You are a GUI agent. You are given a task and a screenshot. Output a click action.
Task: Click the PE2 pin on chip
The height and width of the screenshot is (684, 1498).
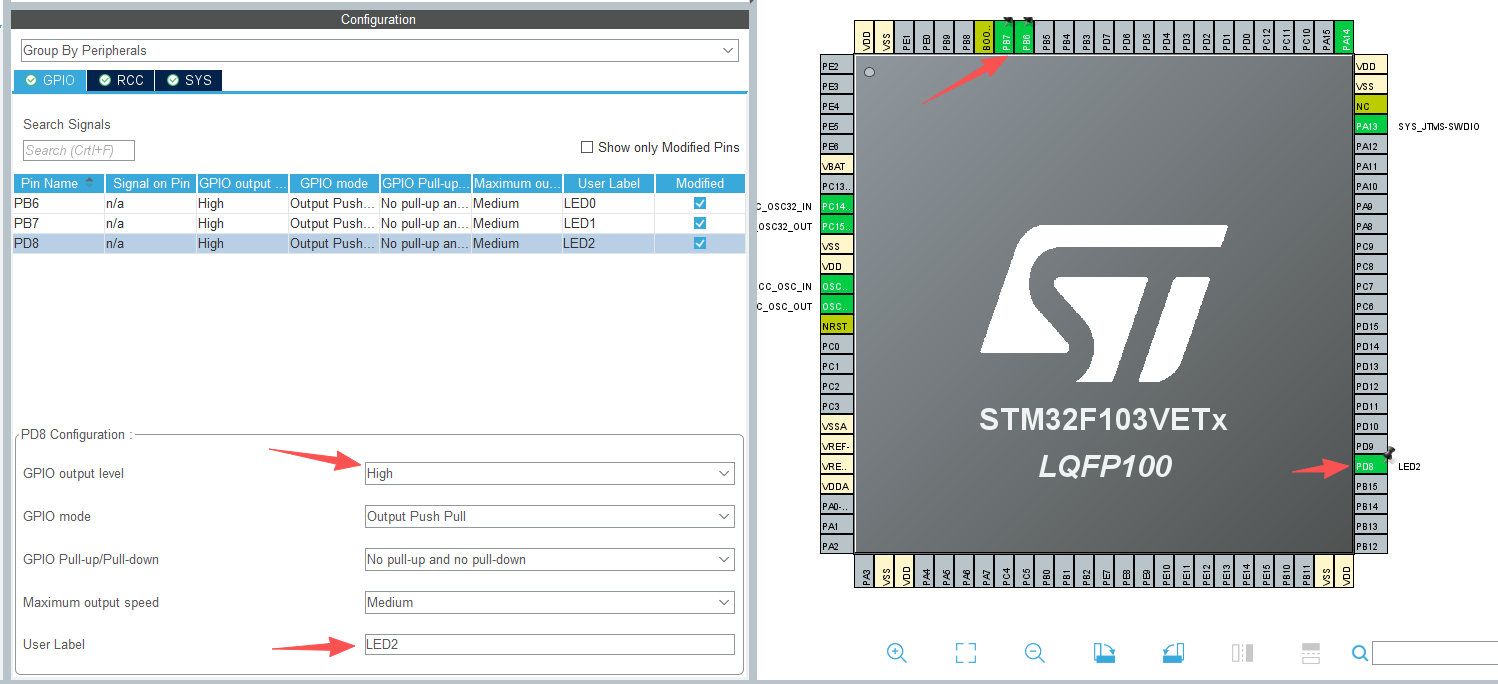pyautogui.click(x=836, y=66)
